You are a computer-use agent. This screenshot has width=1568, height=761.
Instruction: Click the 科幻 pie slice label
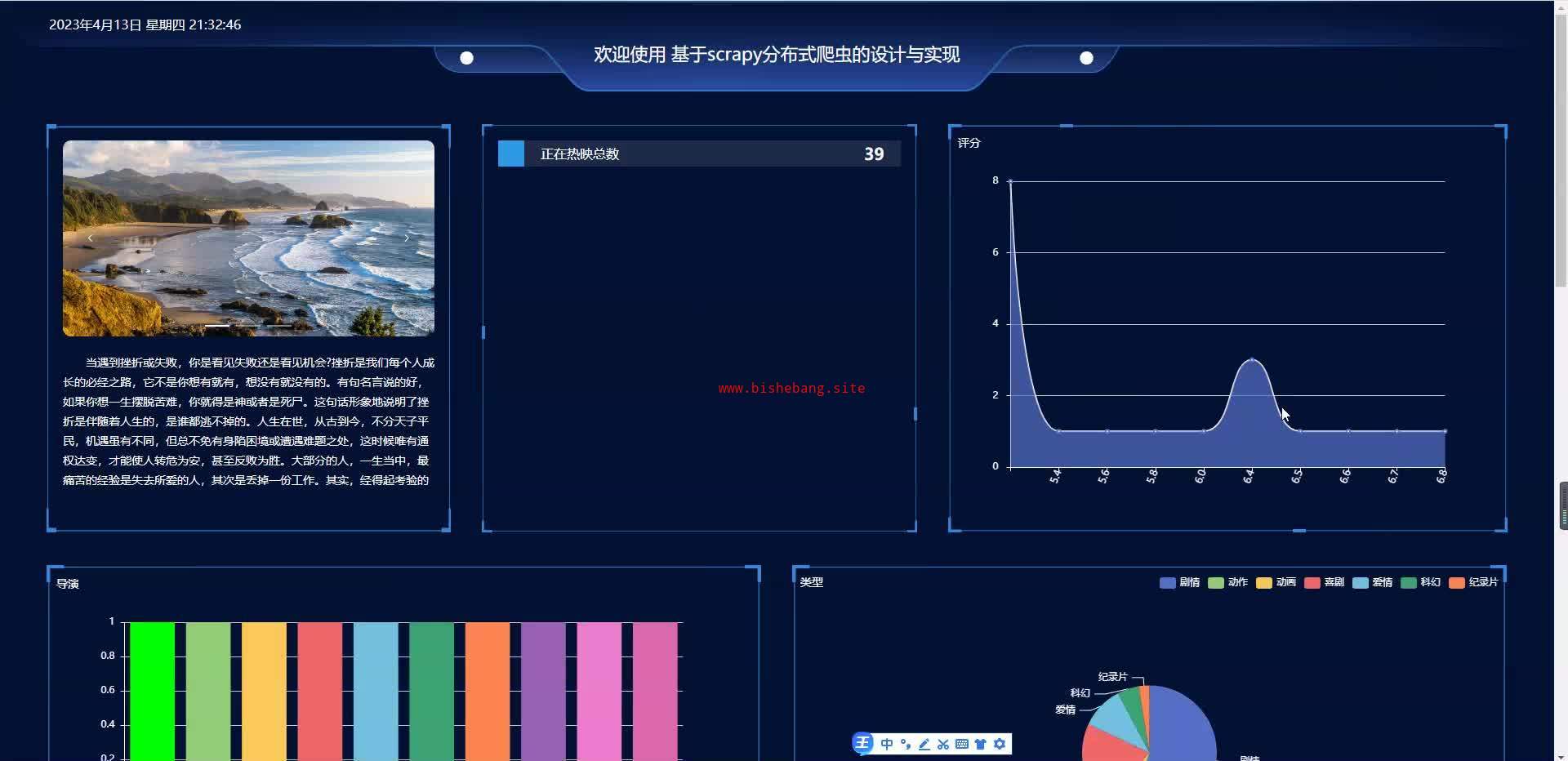pyautogui.click(x=1080, y=693)
